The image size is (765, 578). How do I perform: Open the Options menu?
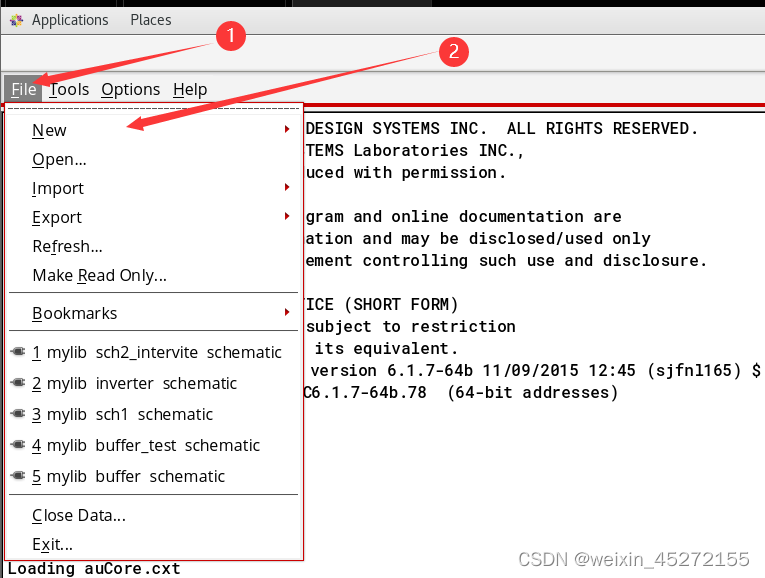[x=130, y=90]
